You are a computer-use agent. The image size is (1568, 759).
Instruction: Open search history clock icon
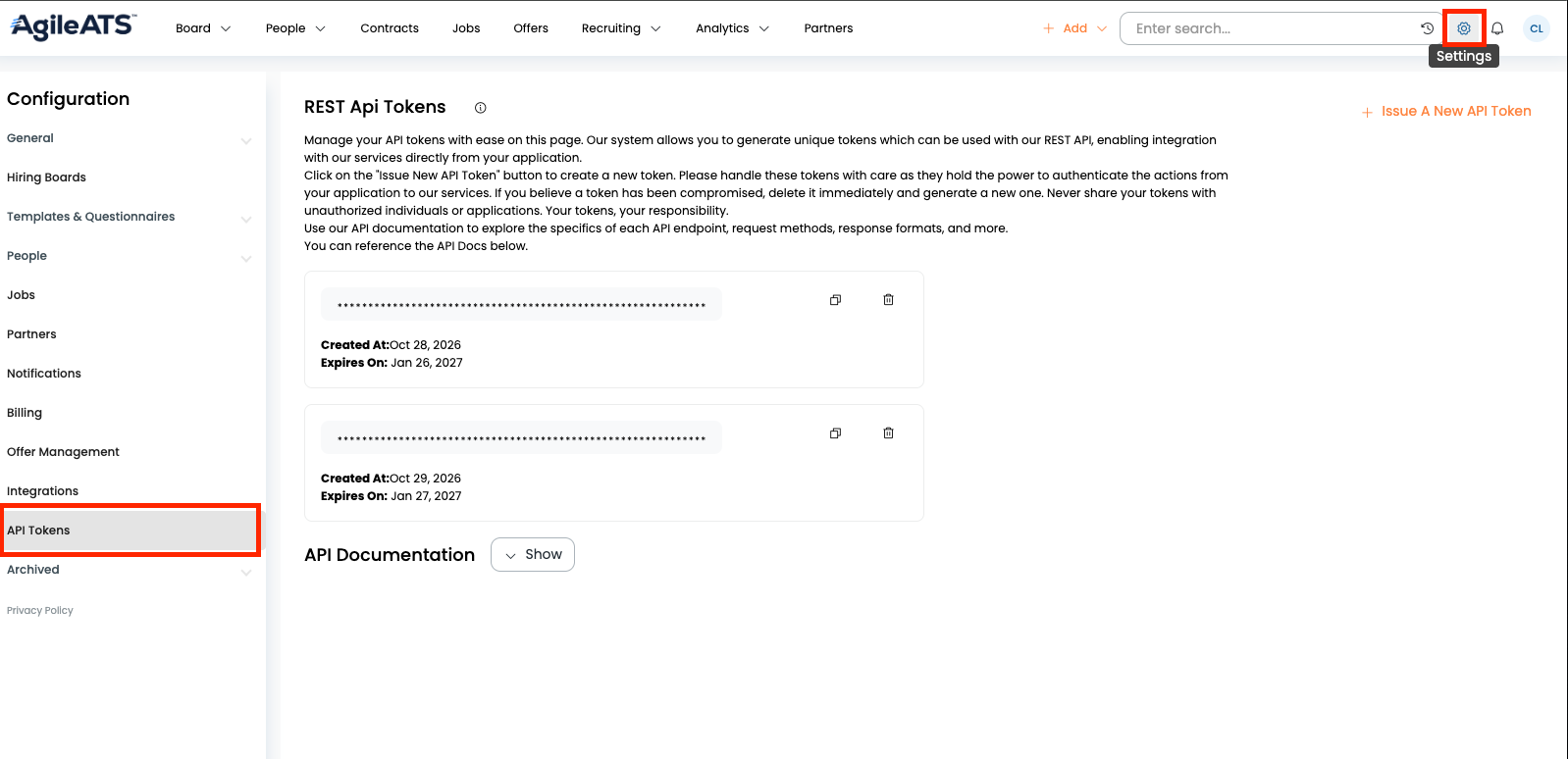1428,28
